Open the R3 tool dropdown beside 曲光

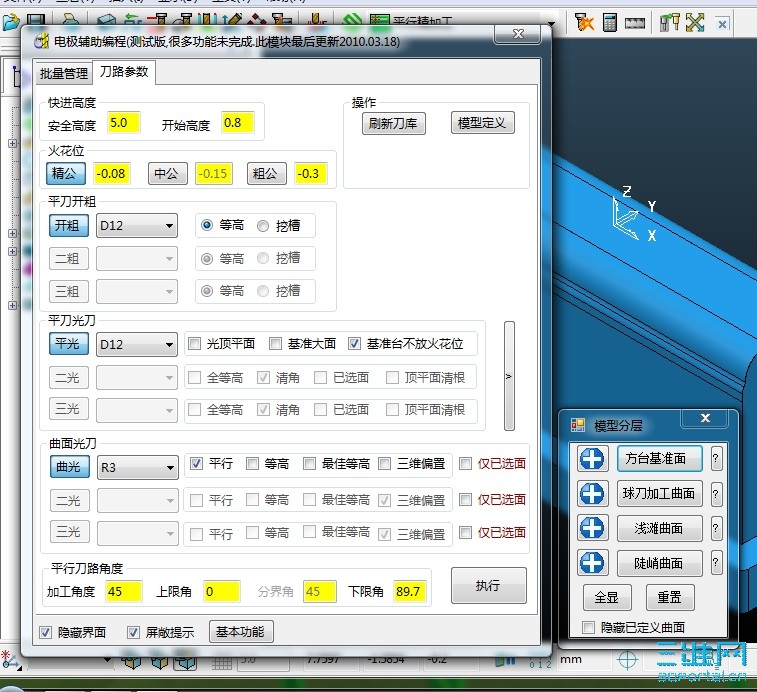(x=138, y=467)
